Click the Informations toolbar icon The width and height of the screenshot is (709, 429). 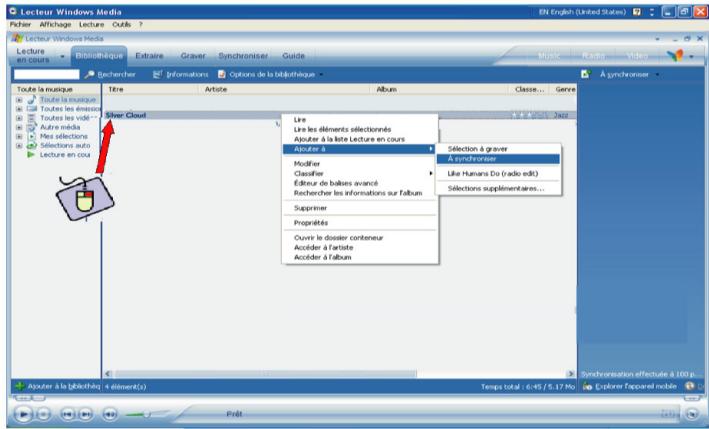tap(157, 75)
